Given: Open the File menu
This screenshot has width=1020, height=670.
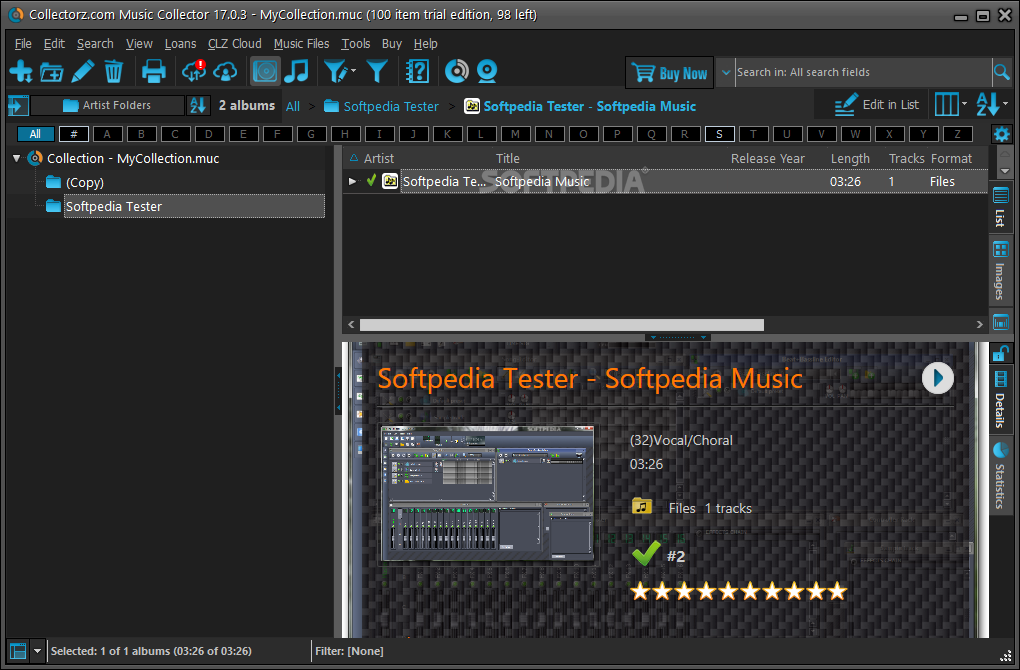Looking at the screenshot, I should click(x=23, y=44).
